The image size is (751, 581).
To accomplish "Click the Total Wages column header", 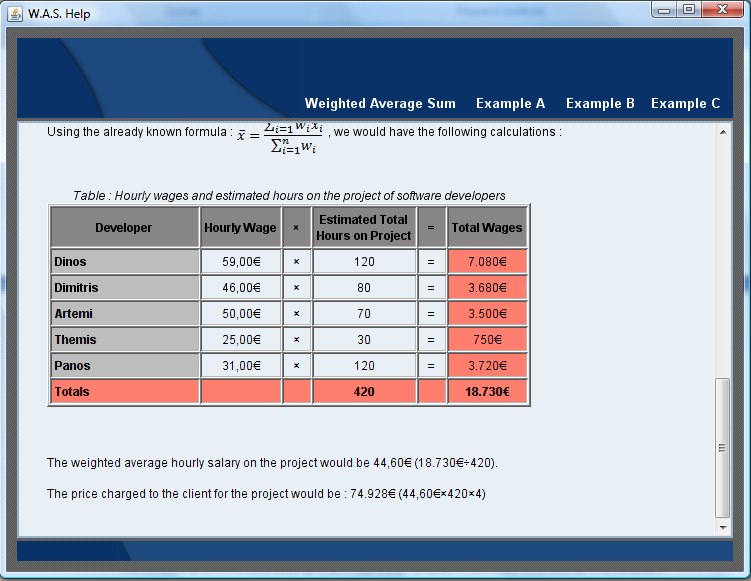I will tap(487, 228).
